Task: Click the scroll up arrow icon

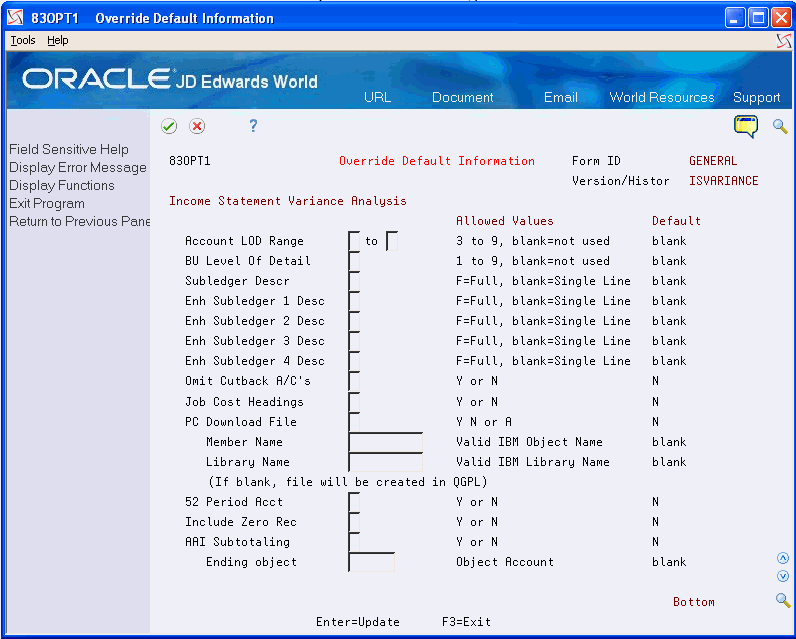Action: click(x=783, y=558)
